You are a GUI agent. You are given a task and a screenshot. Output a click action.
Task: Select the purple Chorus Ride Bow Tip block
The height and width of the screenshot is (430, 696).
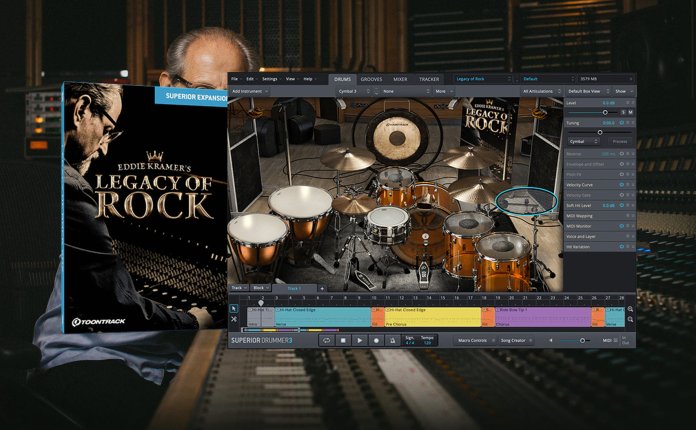click(x=543, y=317)
